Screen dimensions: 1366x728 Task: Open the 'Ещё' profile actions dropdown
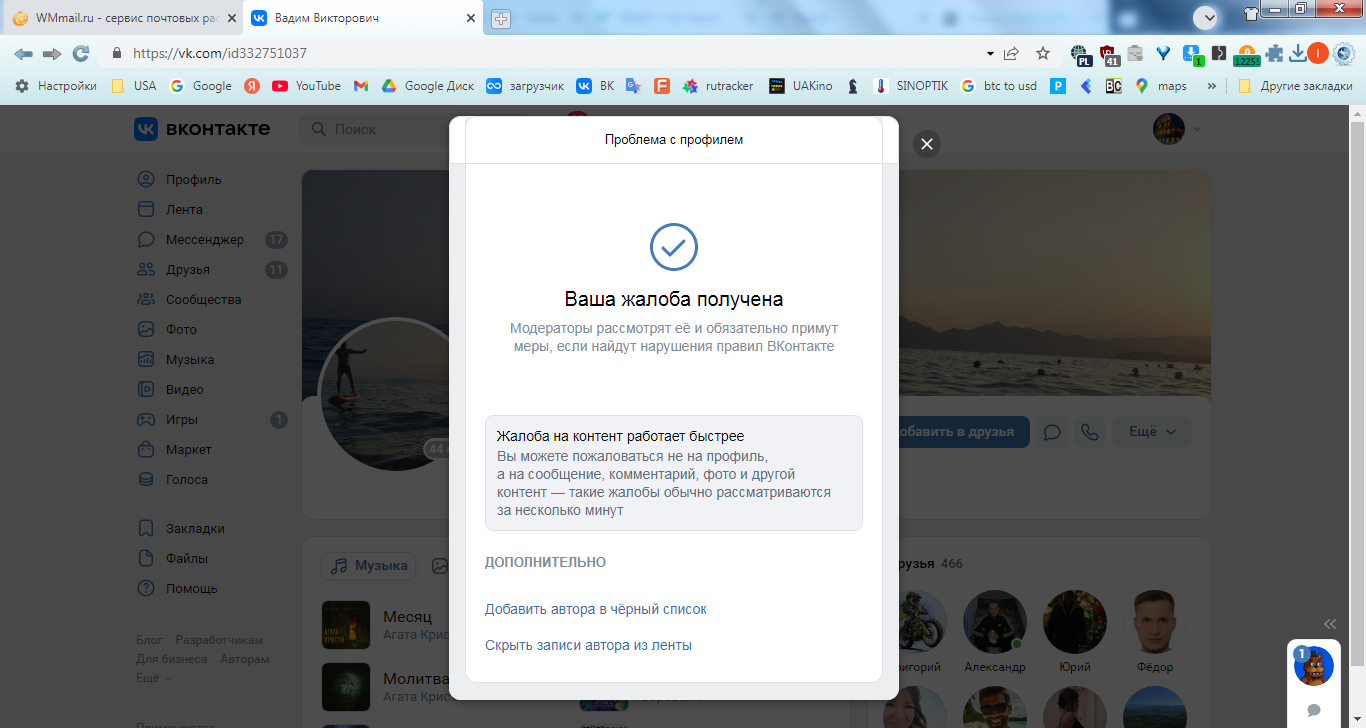point(1152,432)
